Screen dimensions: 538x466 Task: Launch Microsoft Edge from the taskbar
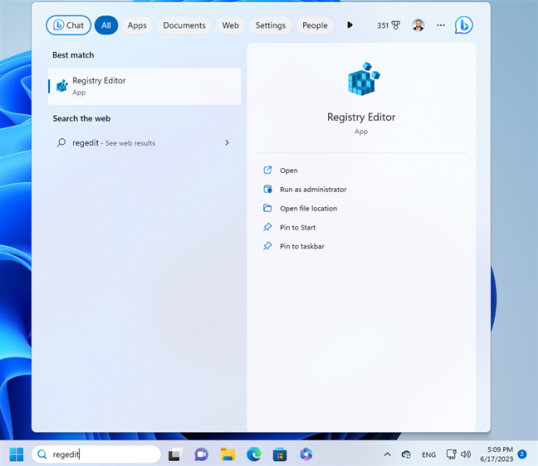click(x=254, y=454)
